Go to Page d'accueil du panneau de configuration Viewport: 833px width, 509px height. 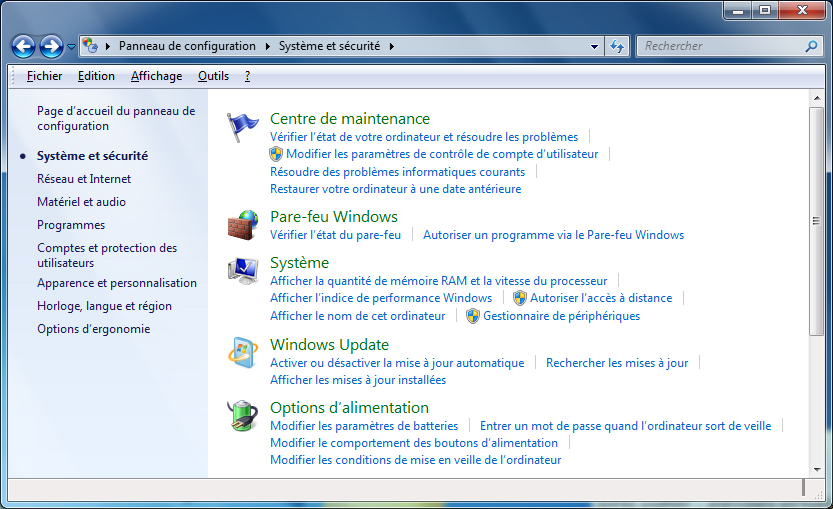pos(116,118)
